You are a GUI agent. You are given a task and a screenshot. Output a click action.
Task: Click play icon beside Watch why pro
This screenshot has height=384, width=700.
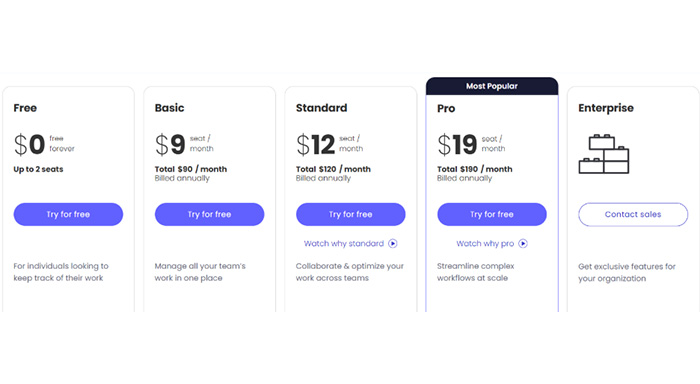coord(523,243)
